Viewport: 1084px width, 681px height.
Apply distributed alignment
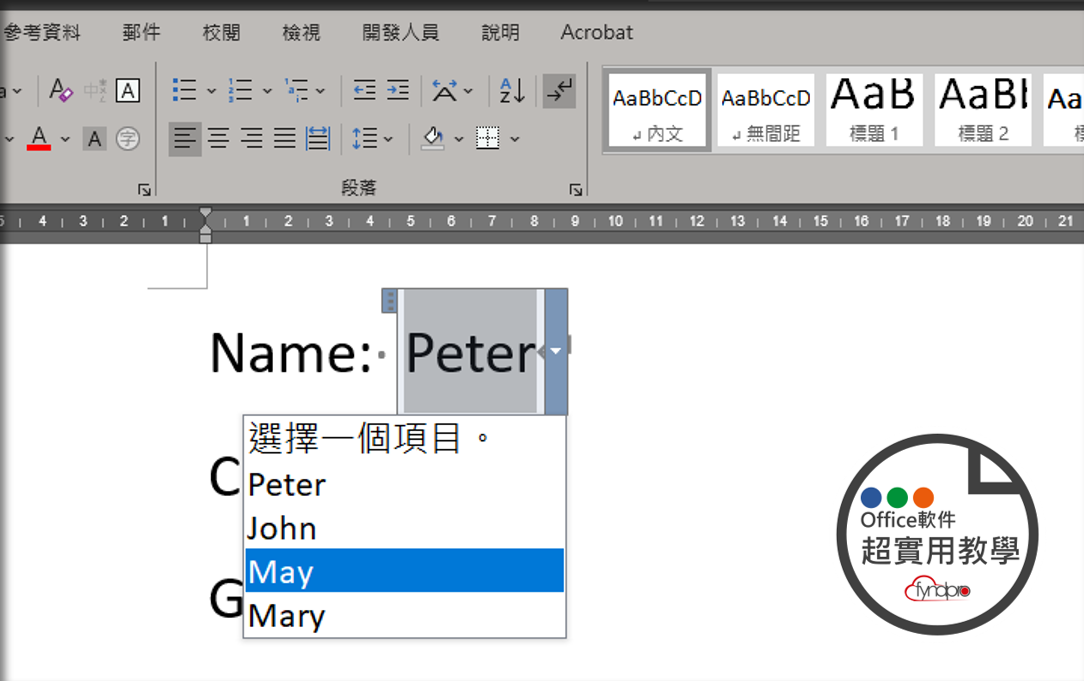[x=318, y=139]
